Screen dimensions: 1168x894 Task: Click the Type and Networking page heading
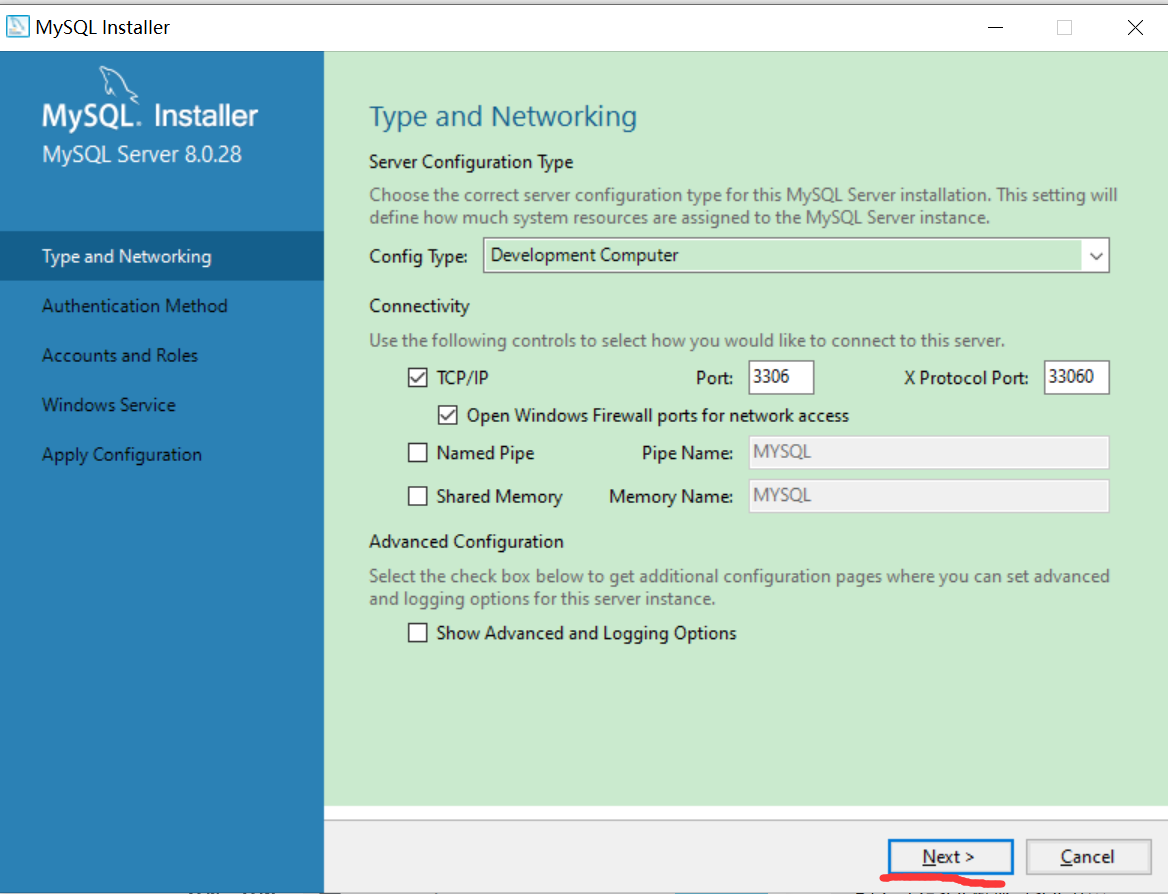pyautogui.click(x=503, y=117)
